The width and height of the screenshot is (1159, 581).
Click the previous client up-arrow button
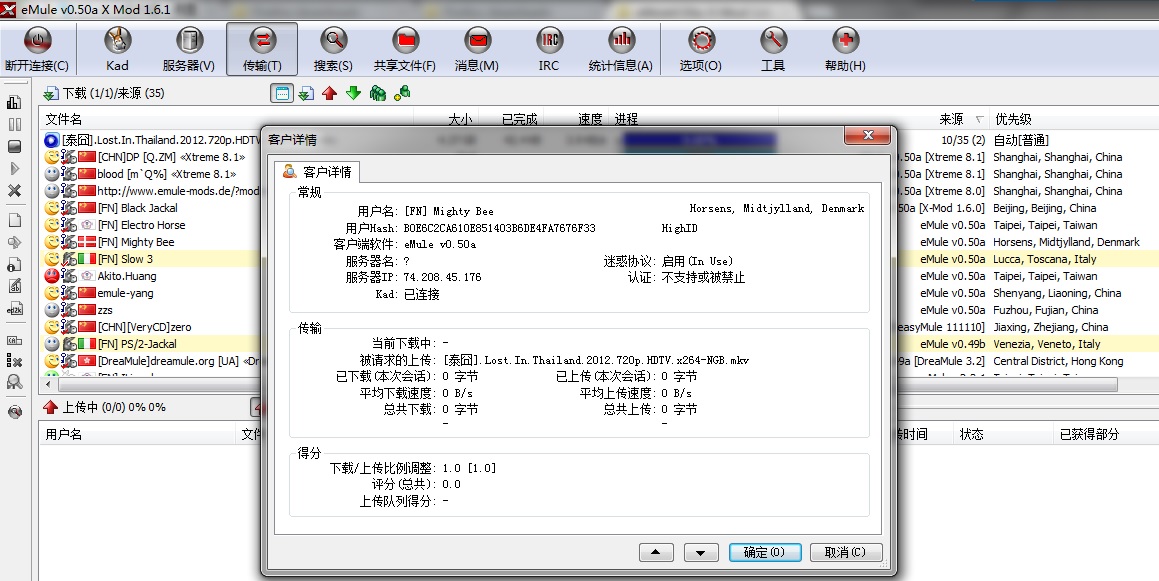[656, 552]
